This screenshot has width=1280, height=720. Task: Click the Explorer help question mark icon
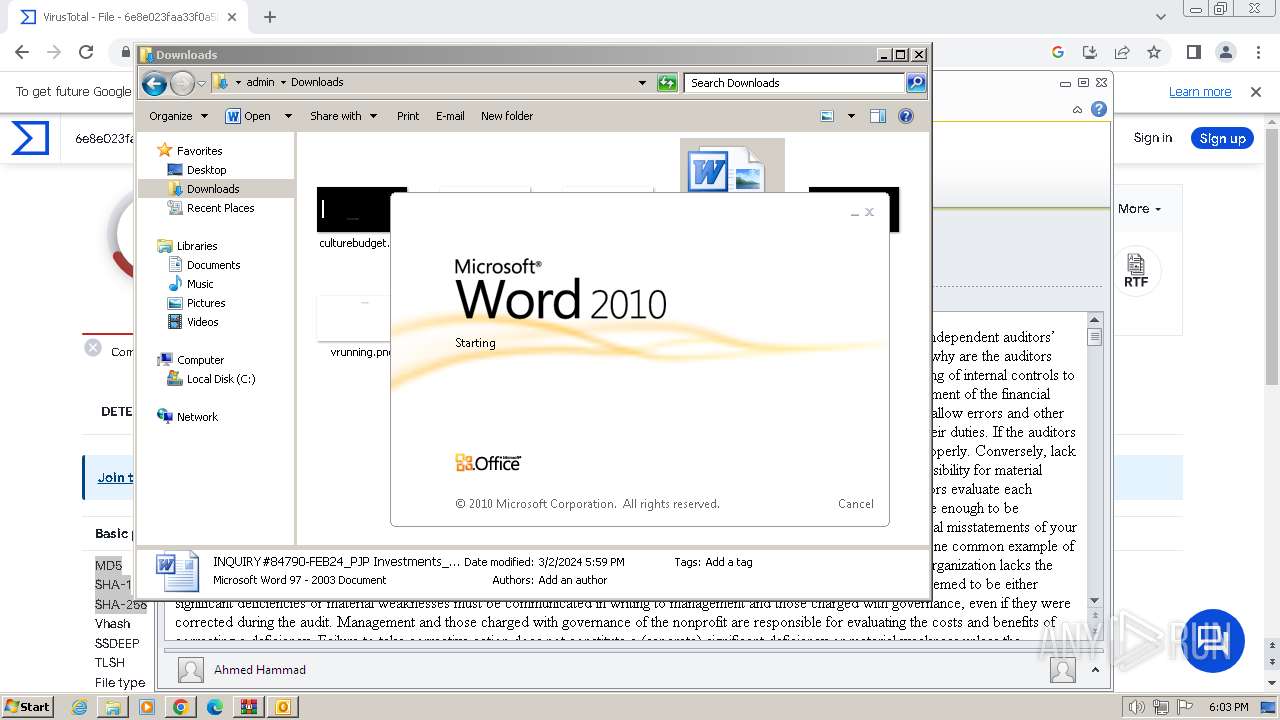click(x=906, y=116)
